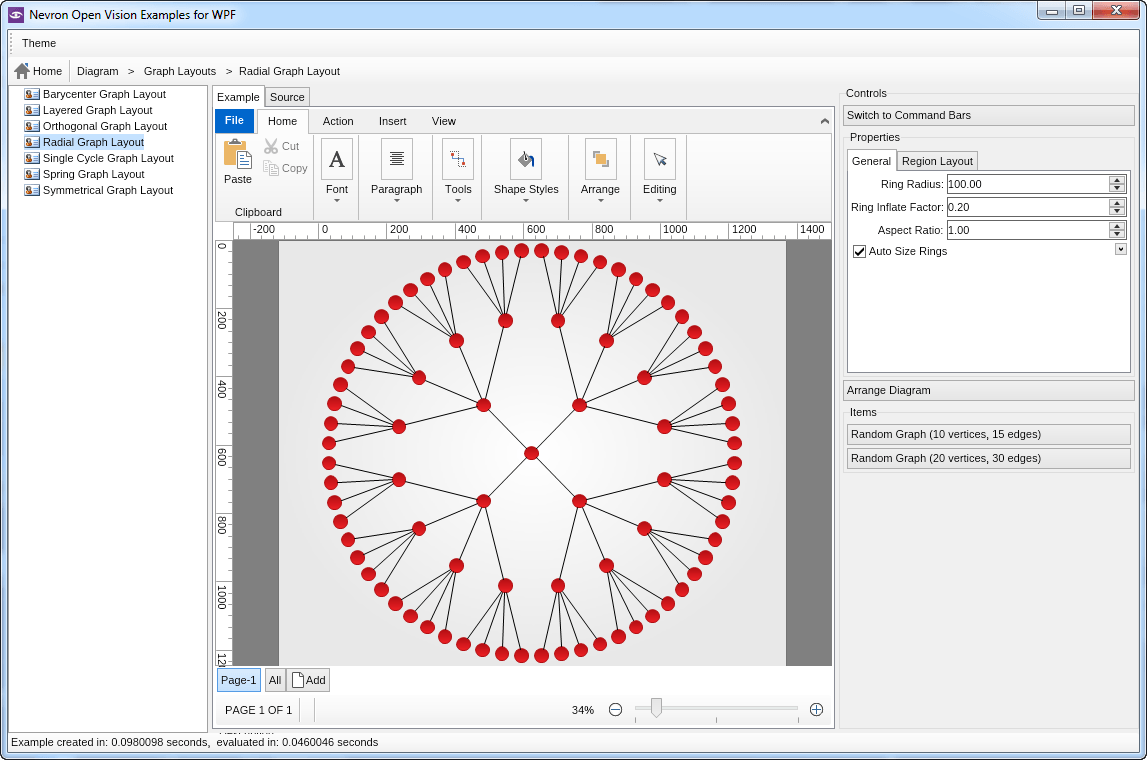Click the zoom slider handle
Image resolution: width=1147 pixels, height=760 pixels.
656,708
